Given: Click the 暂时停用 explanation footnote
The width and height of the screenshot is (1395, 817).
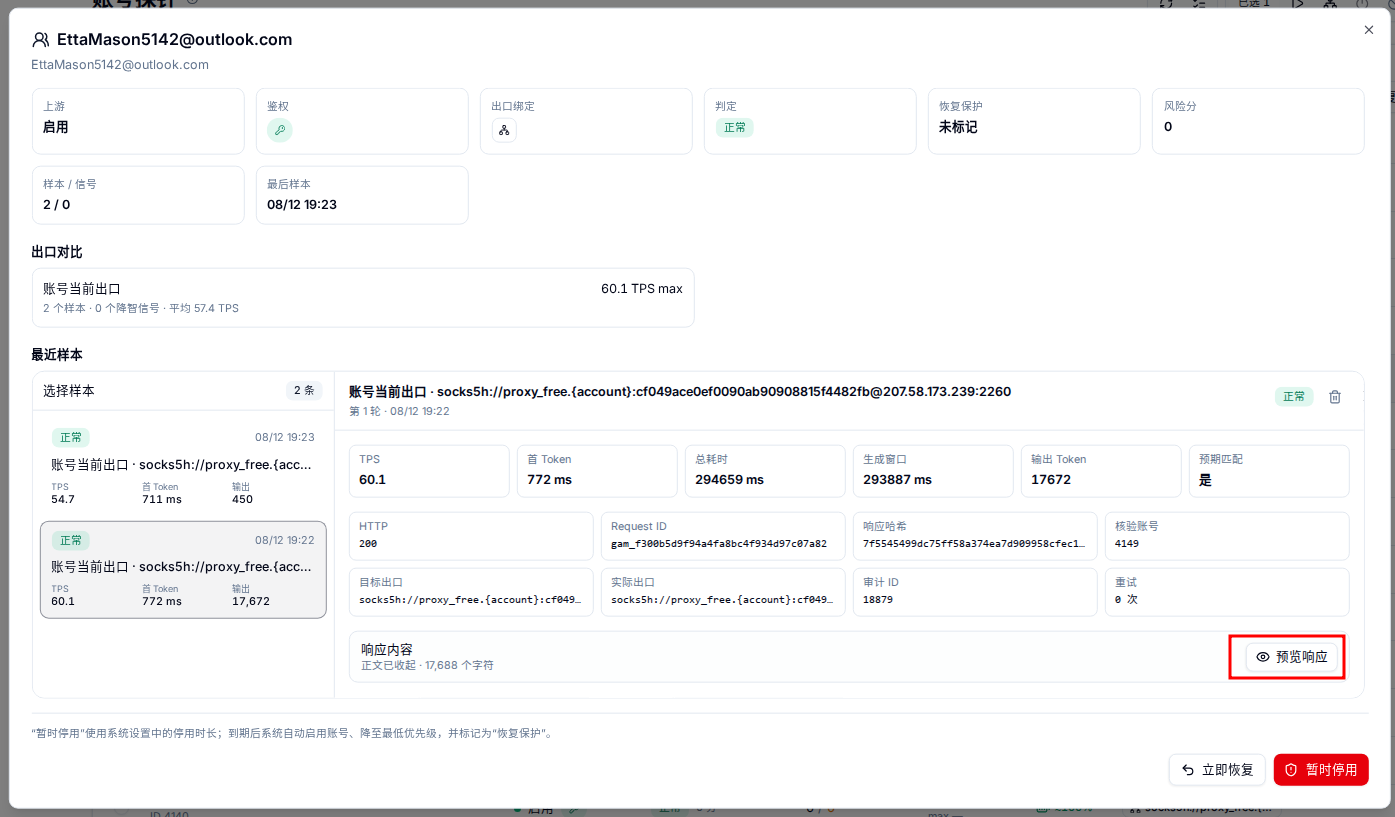Looking at the screenshot, I should click(292, 733).
